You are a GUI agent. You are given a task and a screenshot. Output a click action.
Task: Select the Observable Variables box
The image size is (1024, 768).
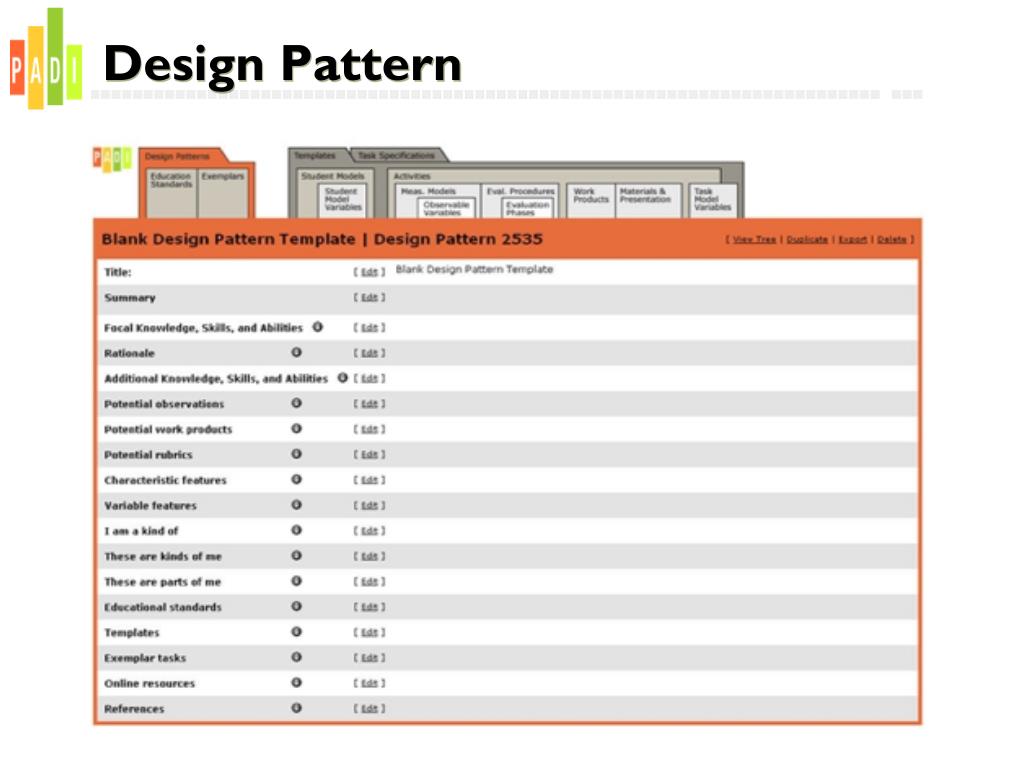point(446,208)
